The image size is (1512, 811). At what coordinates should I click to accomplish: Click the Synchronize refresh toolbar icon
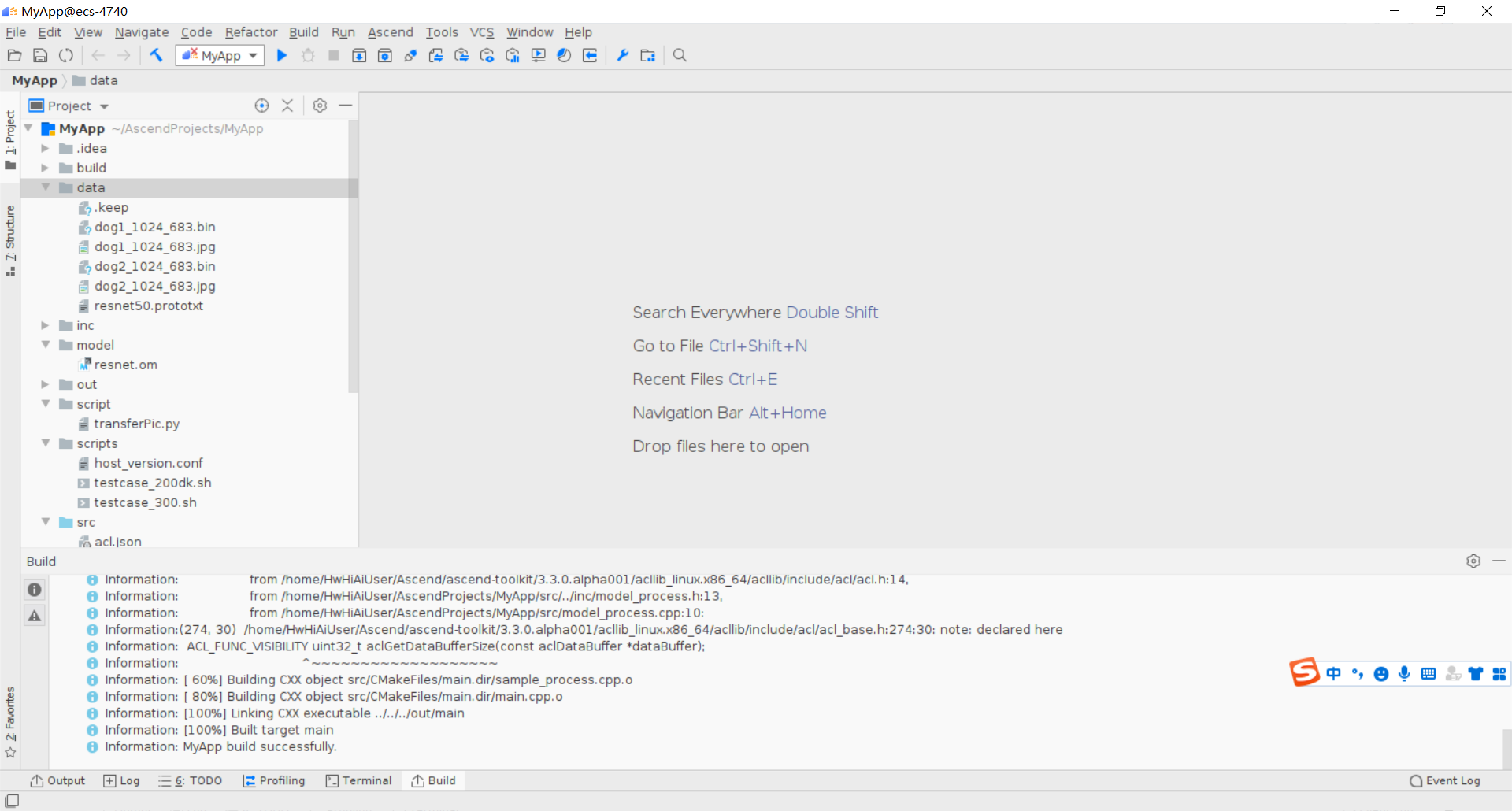(66, 55)
